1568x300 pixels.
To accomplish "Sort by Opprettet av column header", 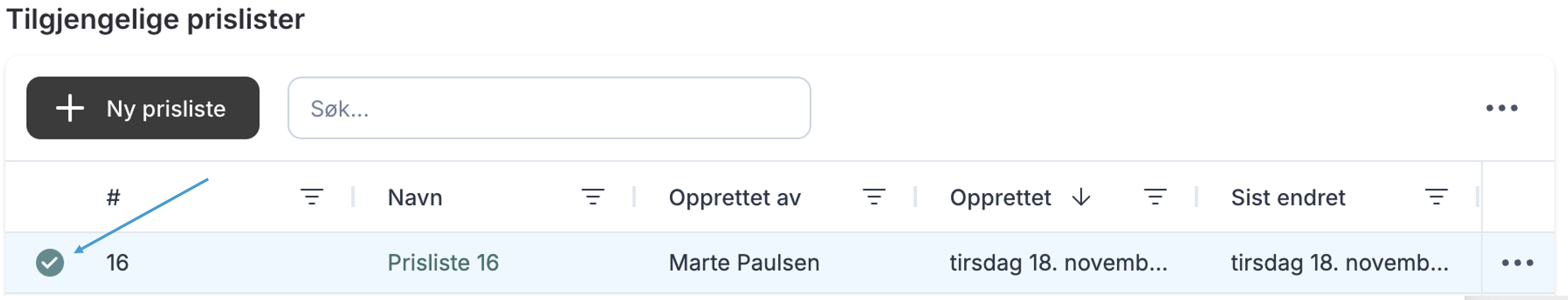I will [x=734, y=197].
